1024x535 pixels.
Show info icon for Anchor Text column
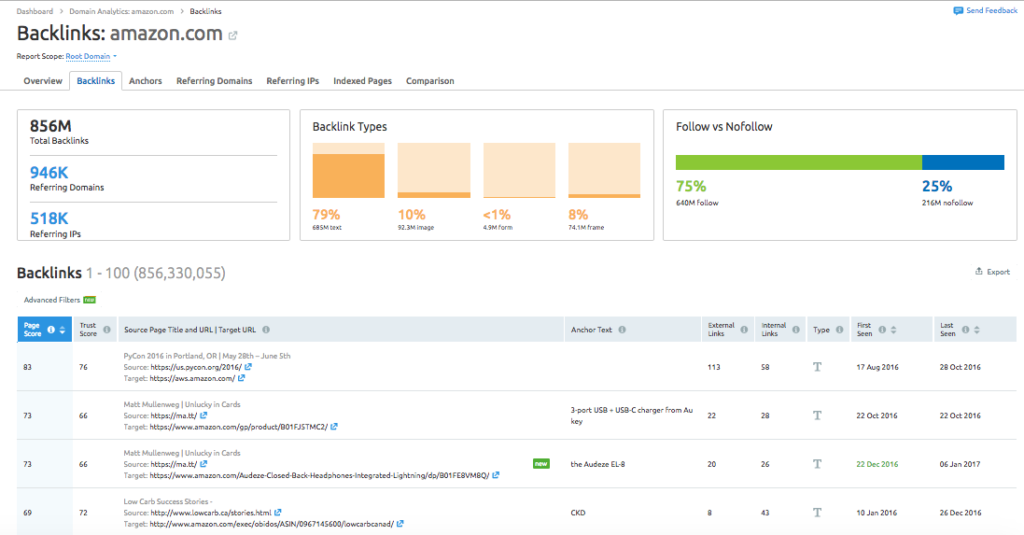point(622,330)
